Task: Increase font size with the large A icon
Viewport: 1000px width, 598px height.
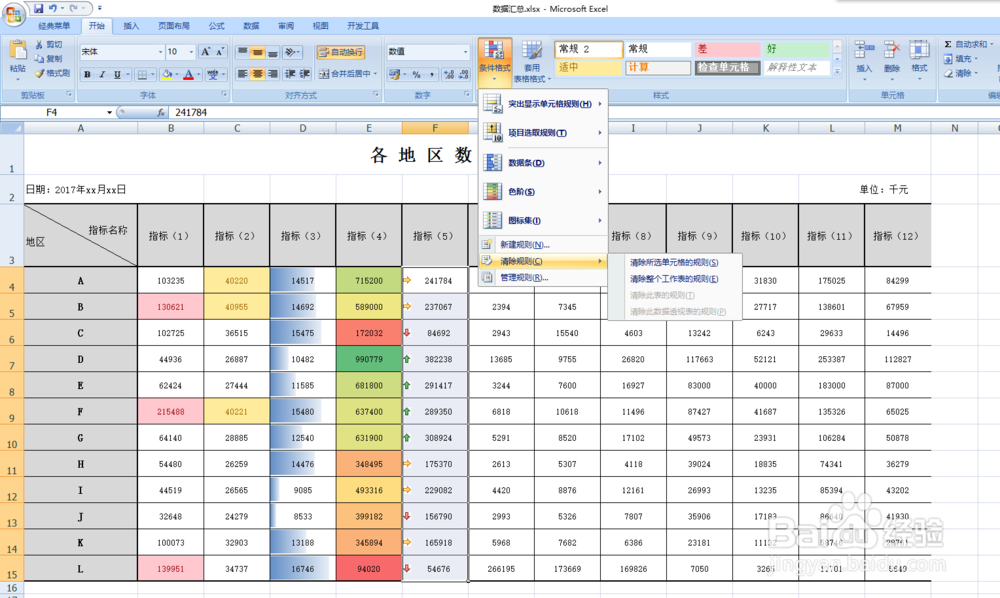Action: pyautogui.click(x=205, y=52)
